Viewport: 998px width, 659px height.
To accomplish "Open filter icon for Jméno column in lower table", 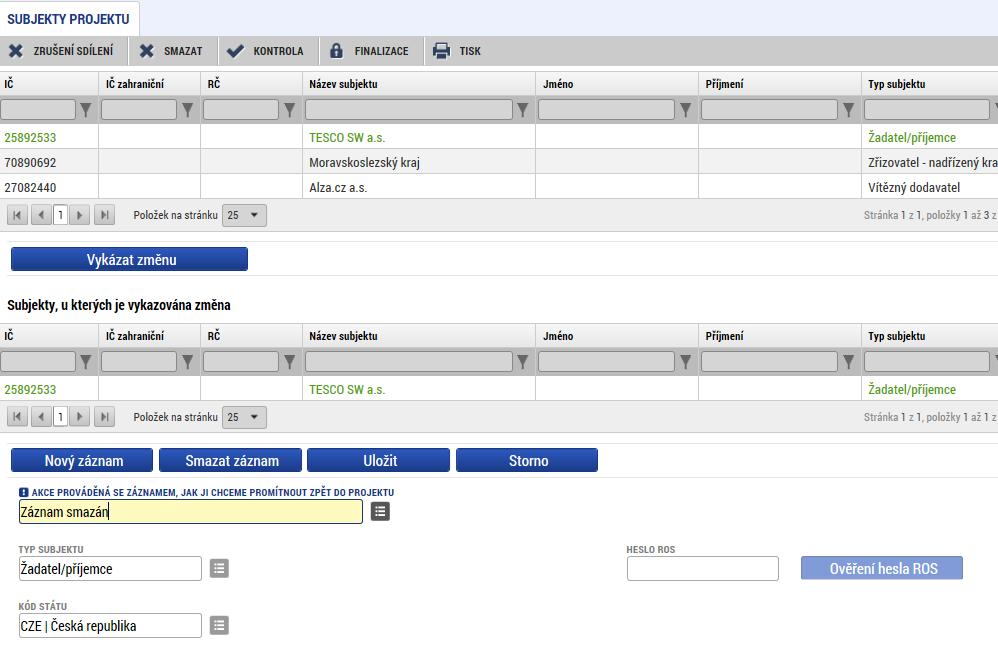I will 685,362.
